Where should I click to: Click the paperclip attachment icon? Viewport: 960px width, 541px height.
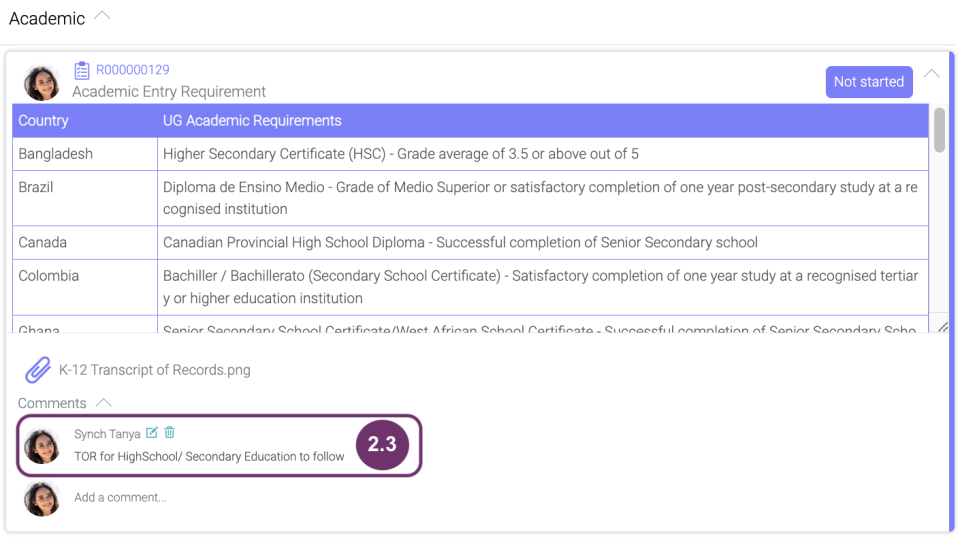click(x=37, y=370)
